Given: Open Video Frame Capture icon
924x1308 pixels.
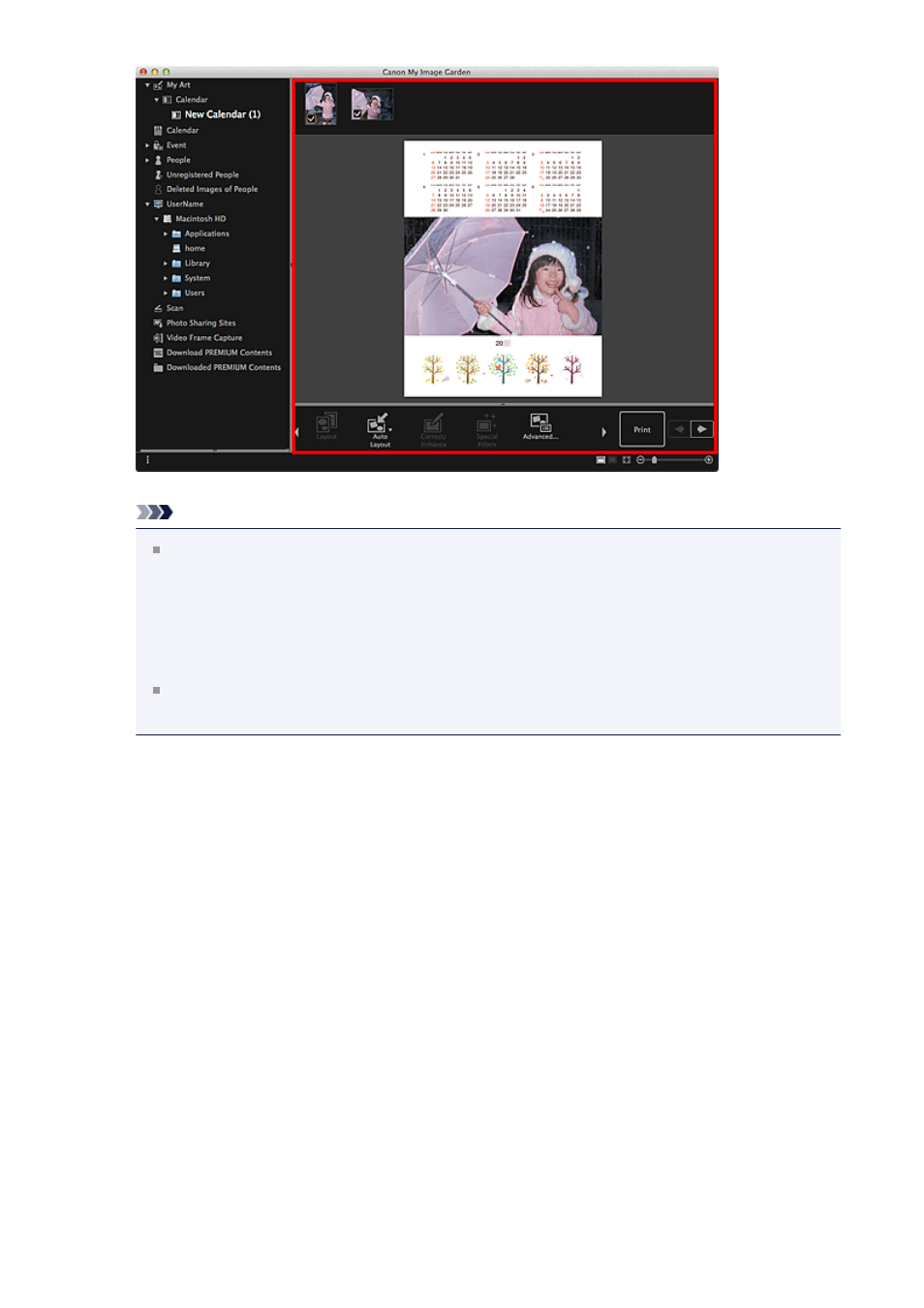Looking at the screenshot, I should pyautogui.click(x=158, y=338).
